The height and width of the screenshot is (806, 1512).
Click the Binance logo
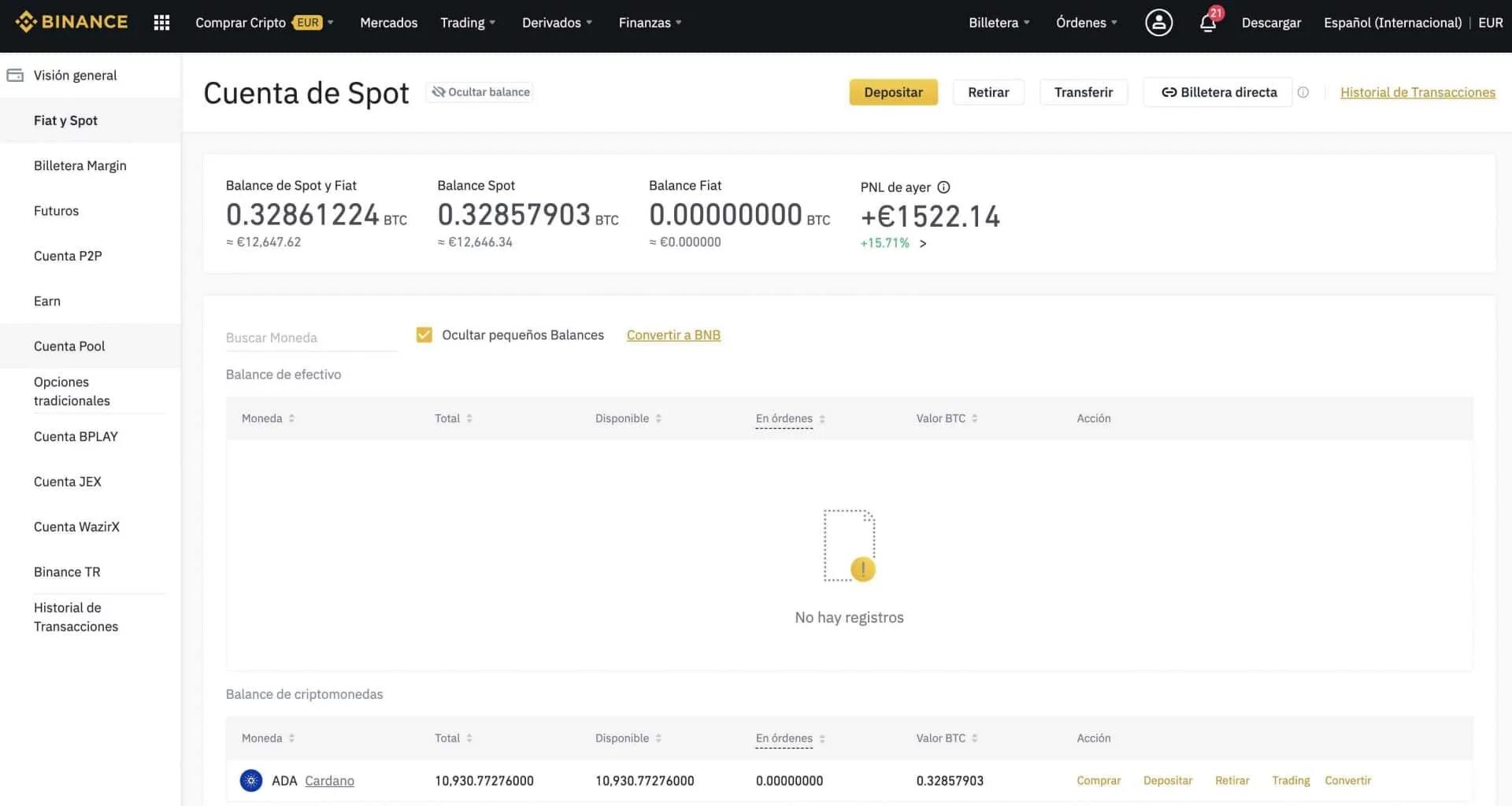pyautogui.click(x=72, y=22)
